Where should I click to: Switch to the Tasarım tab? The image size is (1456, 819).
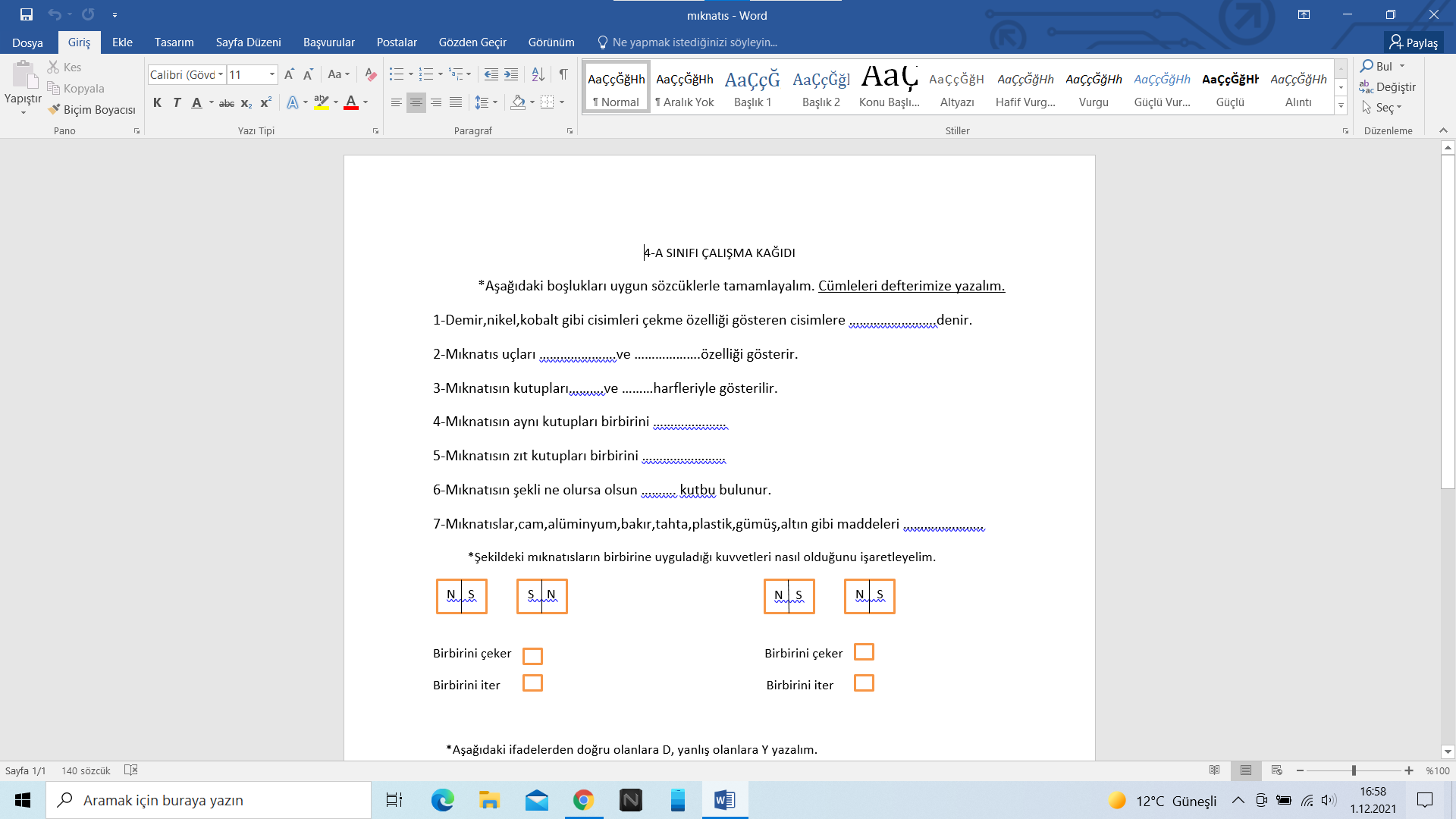click(x=174, y=42)
